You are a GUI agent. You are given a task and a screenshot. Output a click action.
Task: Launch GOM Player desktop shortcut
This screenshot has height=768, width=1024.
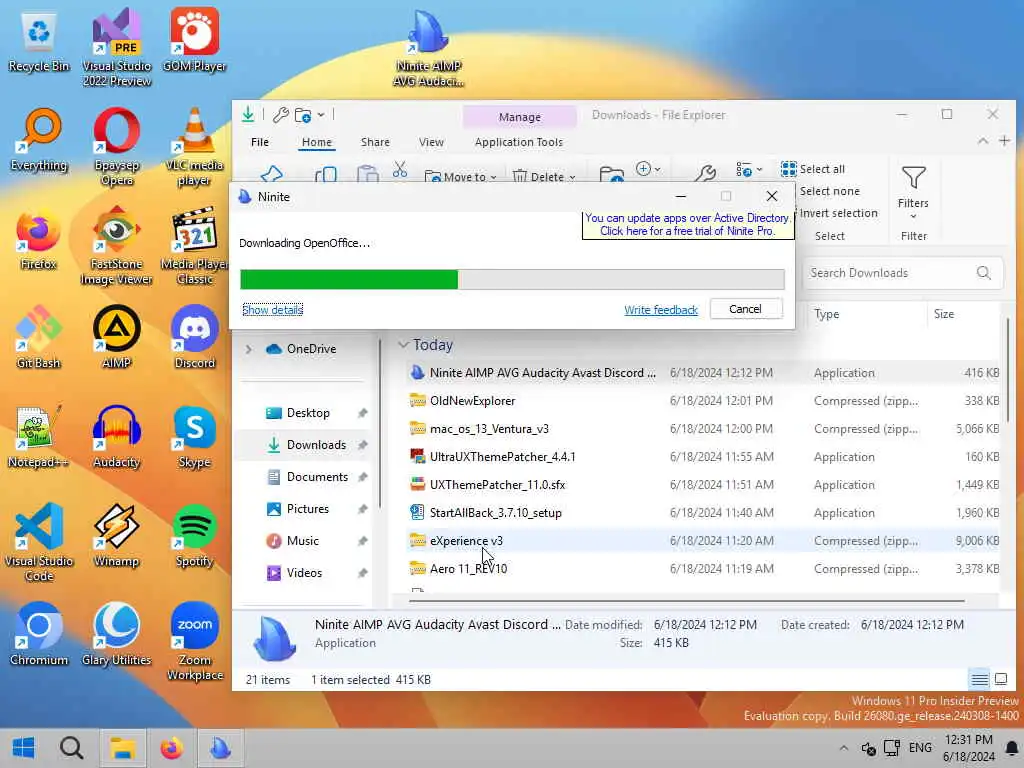tap(194, 40)
